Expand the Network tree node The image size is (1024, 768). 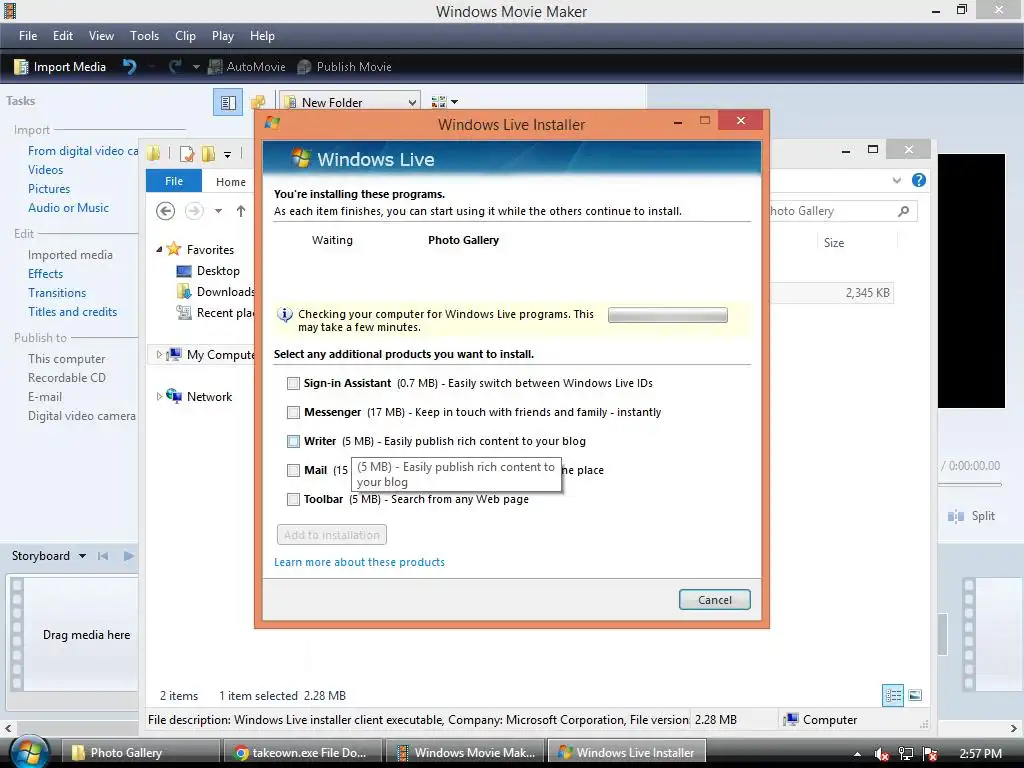159,396
